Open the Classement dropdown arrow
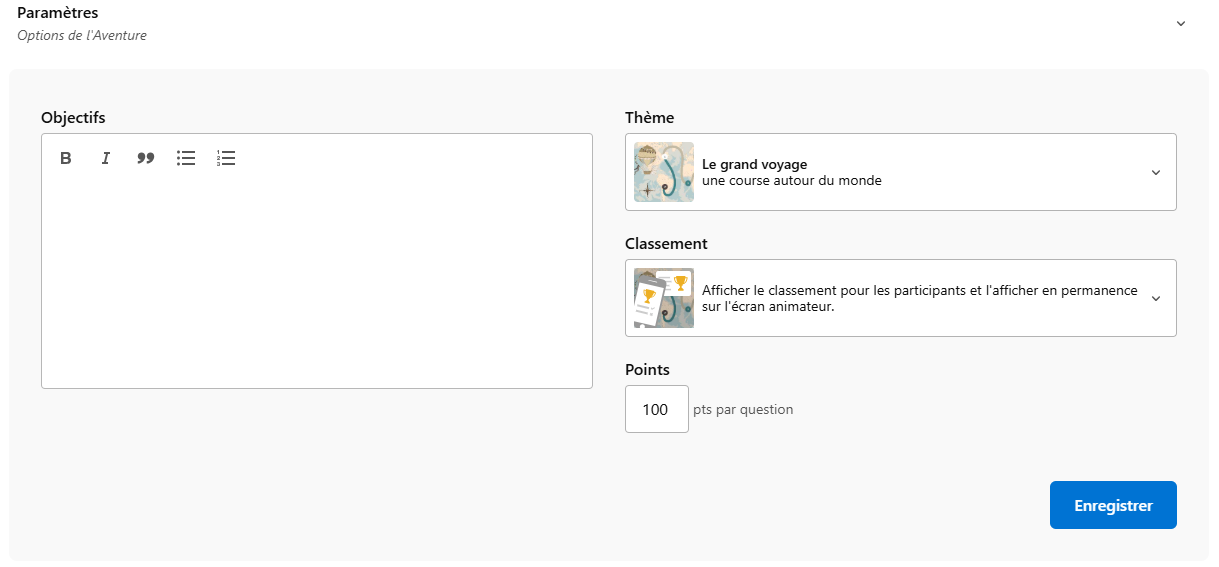This screenshot has width=1219, height=567. click(x=1156, y=298)
